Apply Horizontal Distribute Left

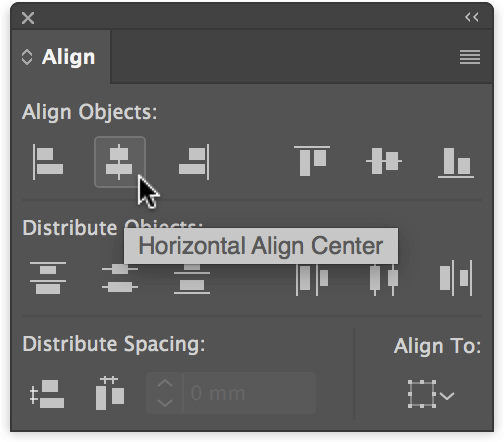pos(312,278)
